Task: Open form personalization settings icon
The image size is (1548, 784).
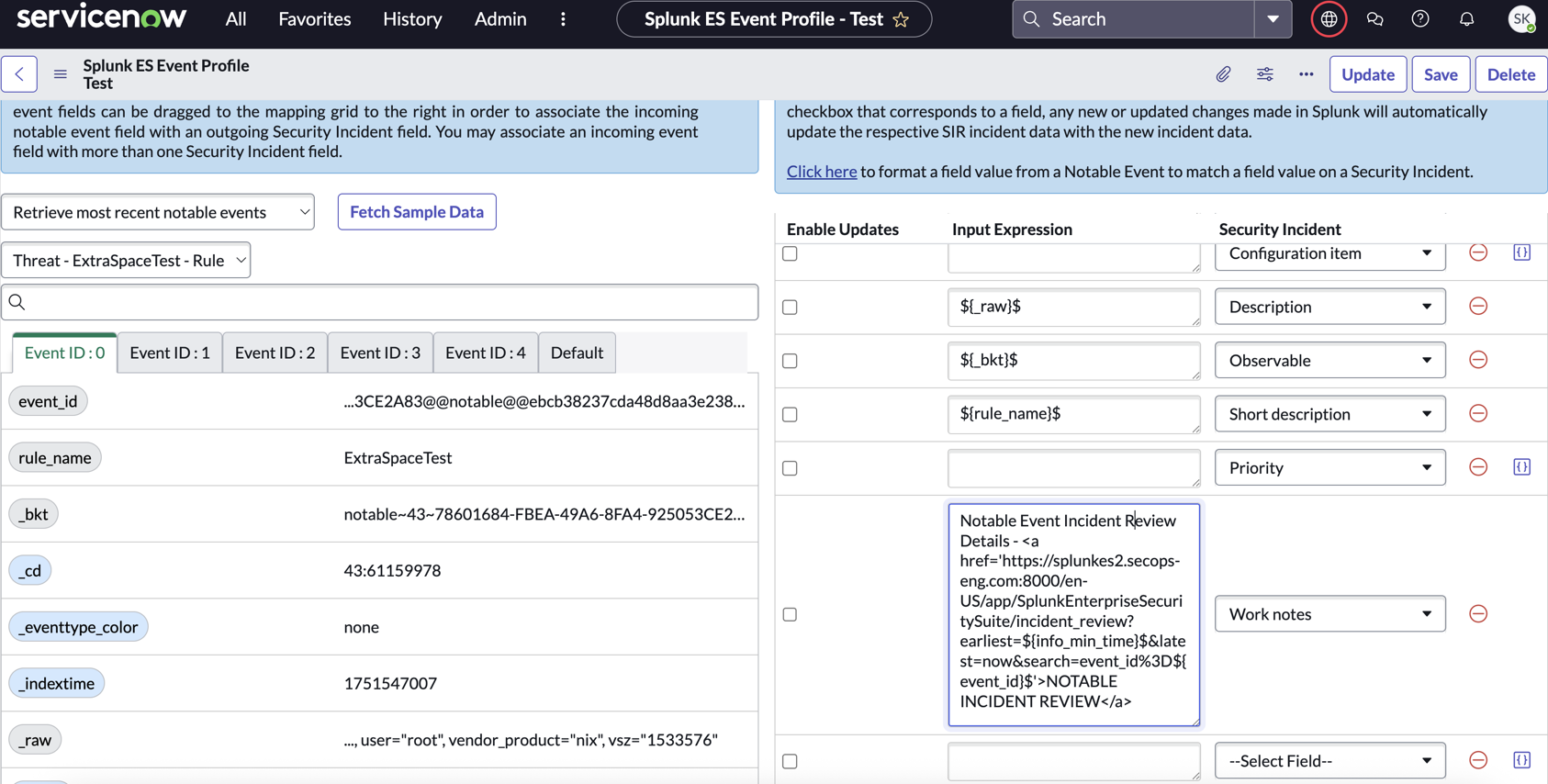Action: 1265,74
